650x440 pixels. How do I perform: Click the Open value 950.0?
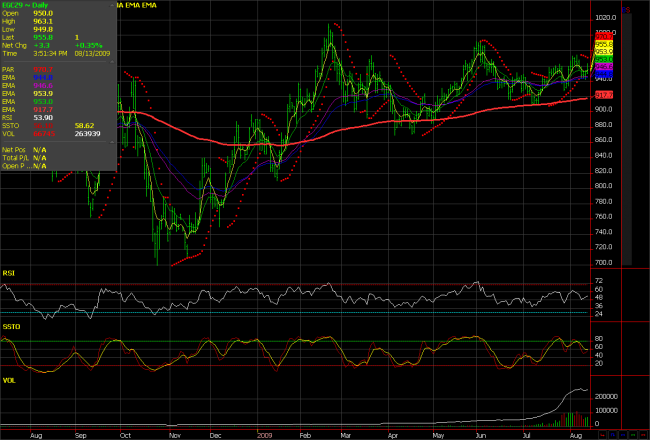point(43,13)
